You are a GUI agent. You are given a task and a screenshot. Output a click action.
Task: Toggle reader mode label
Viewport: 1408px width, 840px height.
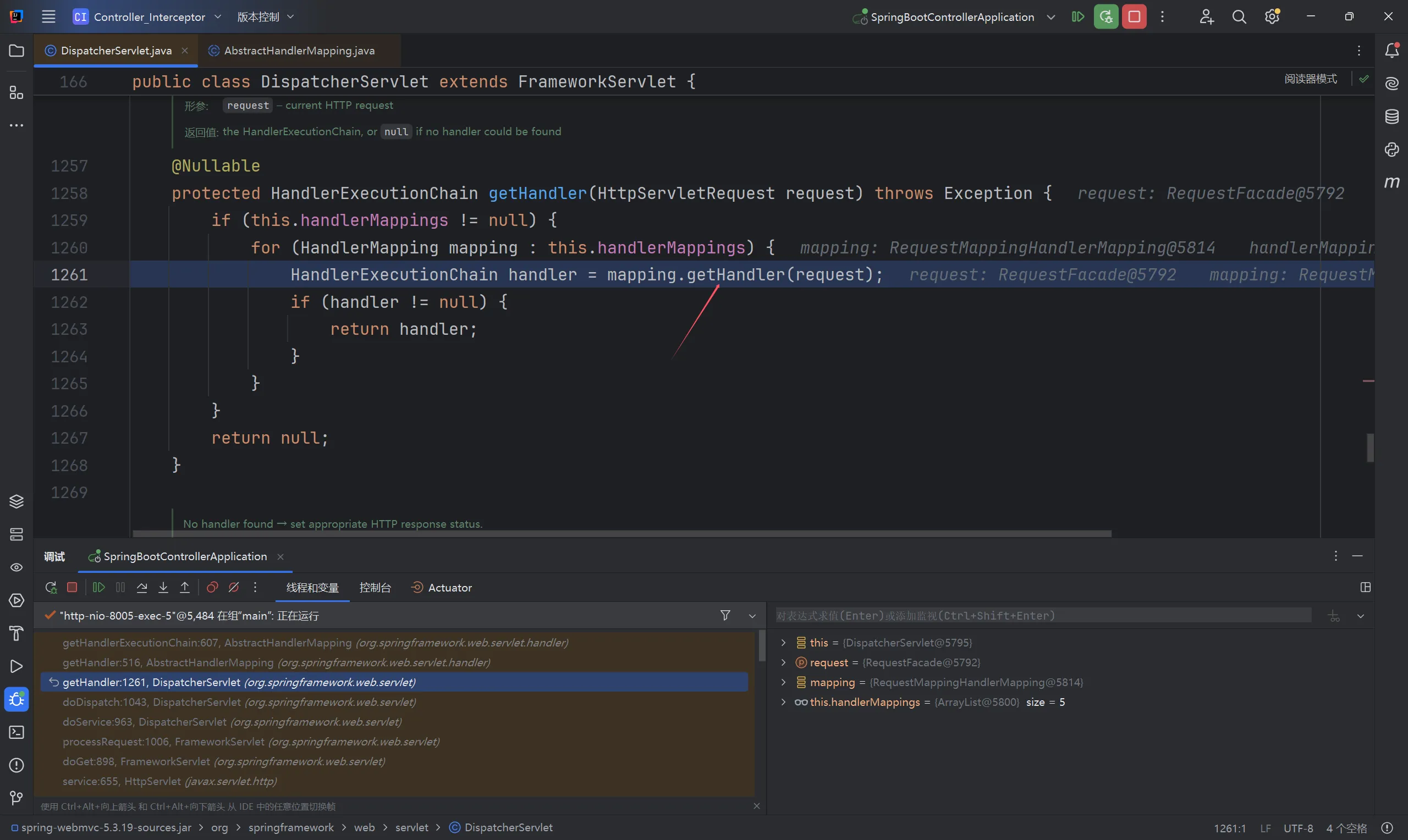point(1311,79)
